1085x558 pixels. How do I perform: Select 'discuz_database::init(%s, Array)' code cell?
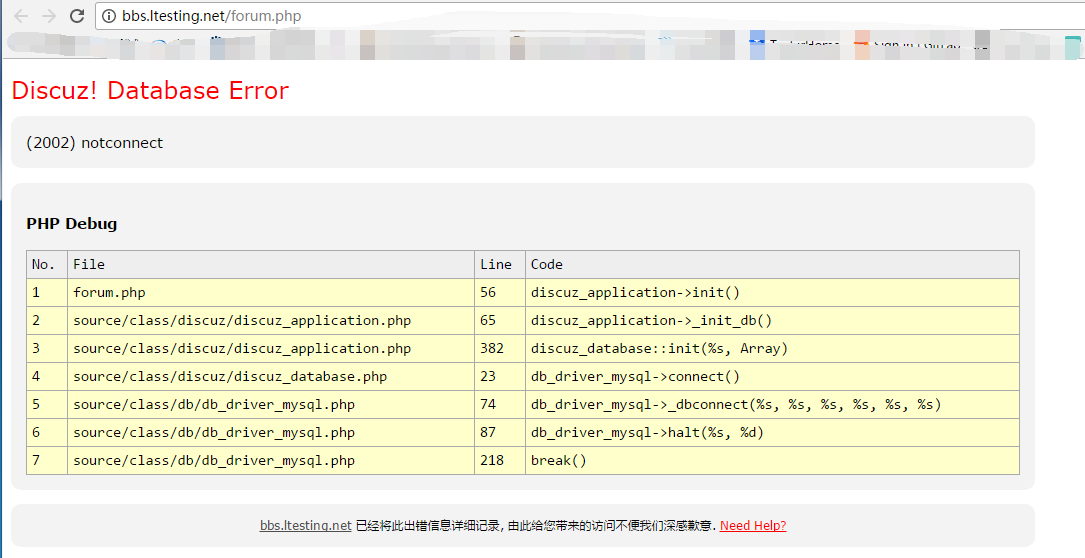click(772, 348)
